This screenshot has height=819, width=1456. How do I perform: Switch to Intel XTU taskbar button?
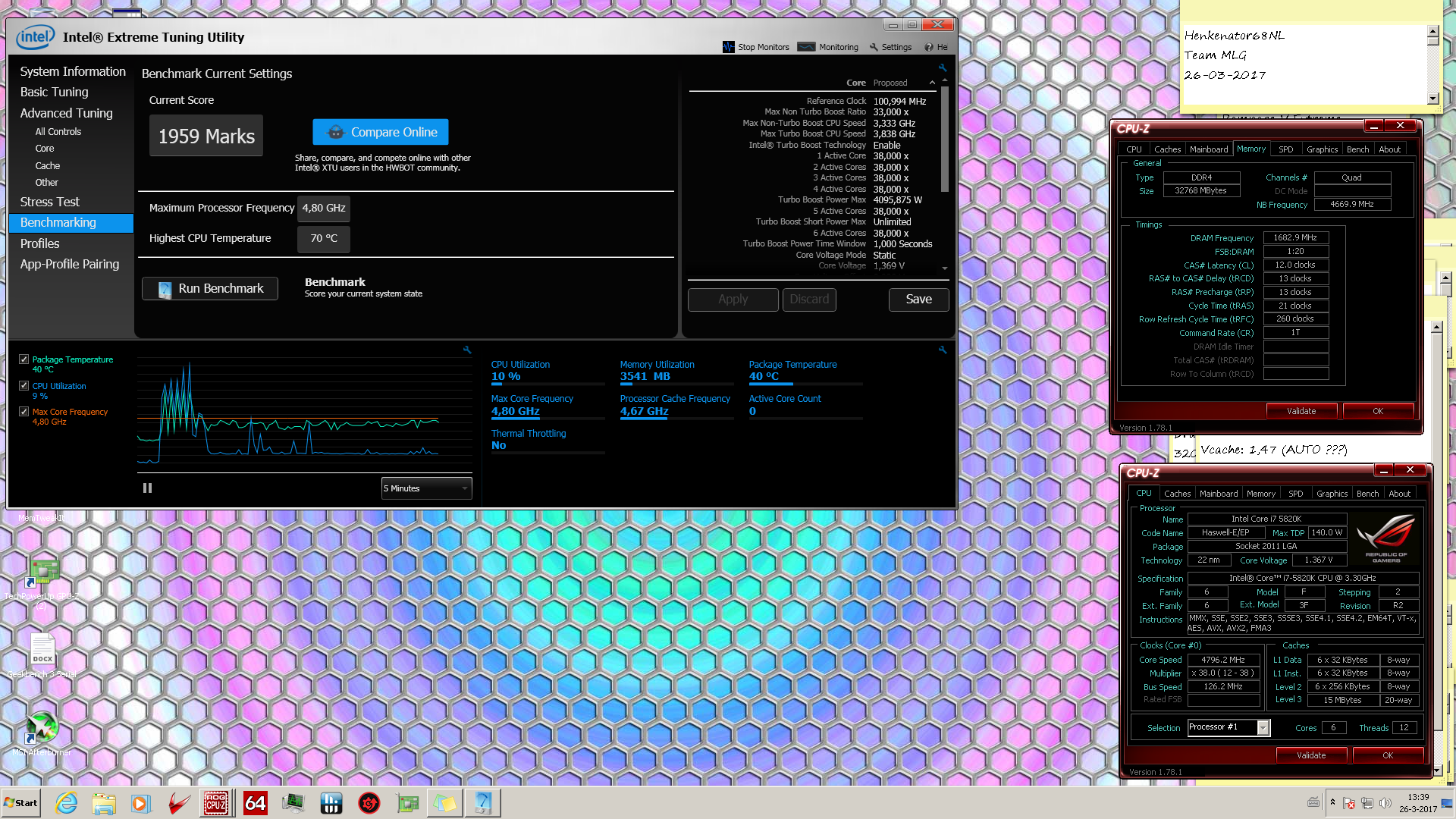pos(483,803)
